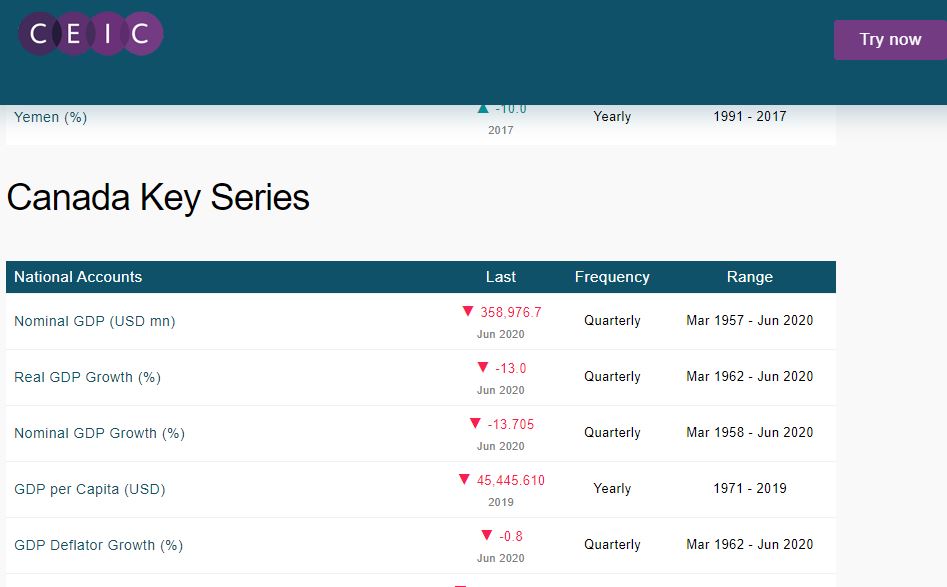Click green up arrow in Yemen row
This screenshot has height=587, width=947.
pos(483,108)
